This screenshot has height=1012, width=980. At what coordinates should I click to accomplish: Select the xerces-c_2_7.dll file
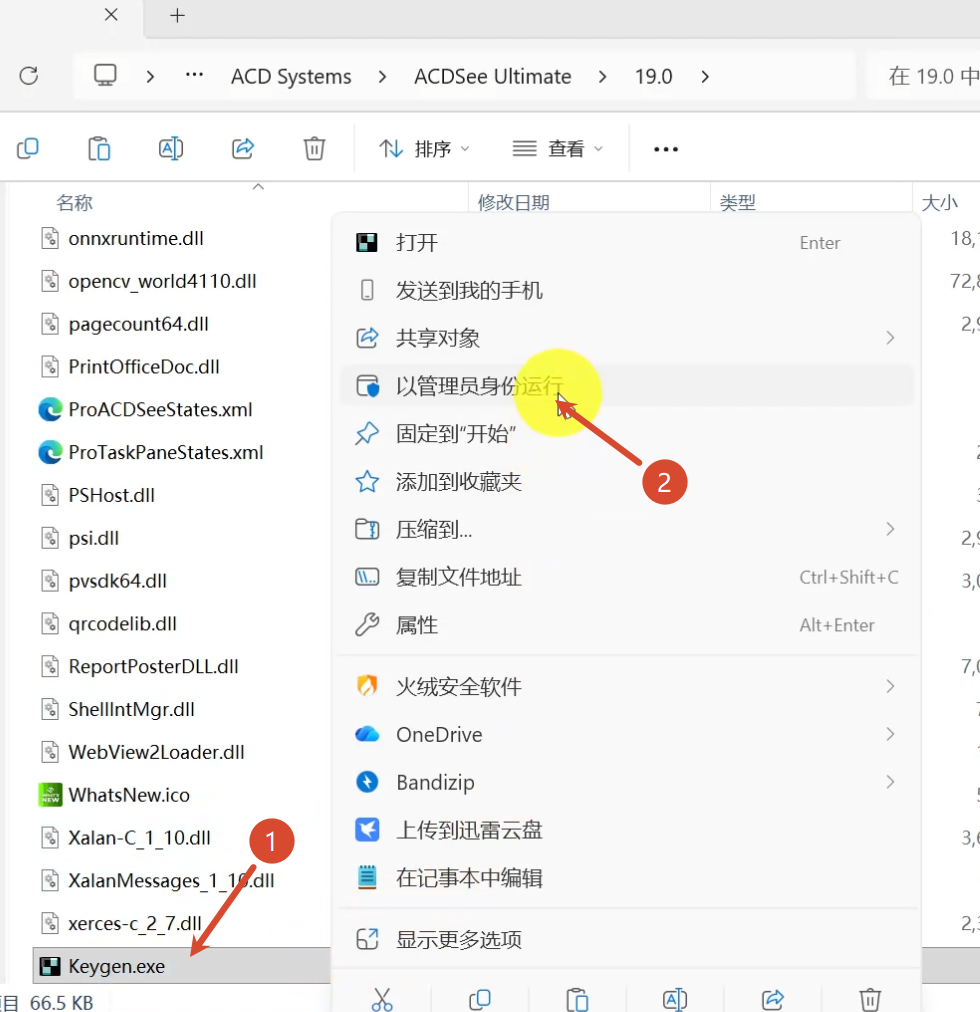(136, 923)
